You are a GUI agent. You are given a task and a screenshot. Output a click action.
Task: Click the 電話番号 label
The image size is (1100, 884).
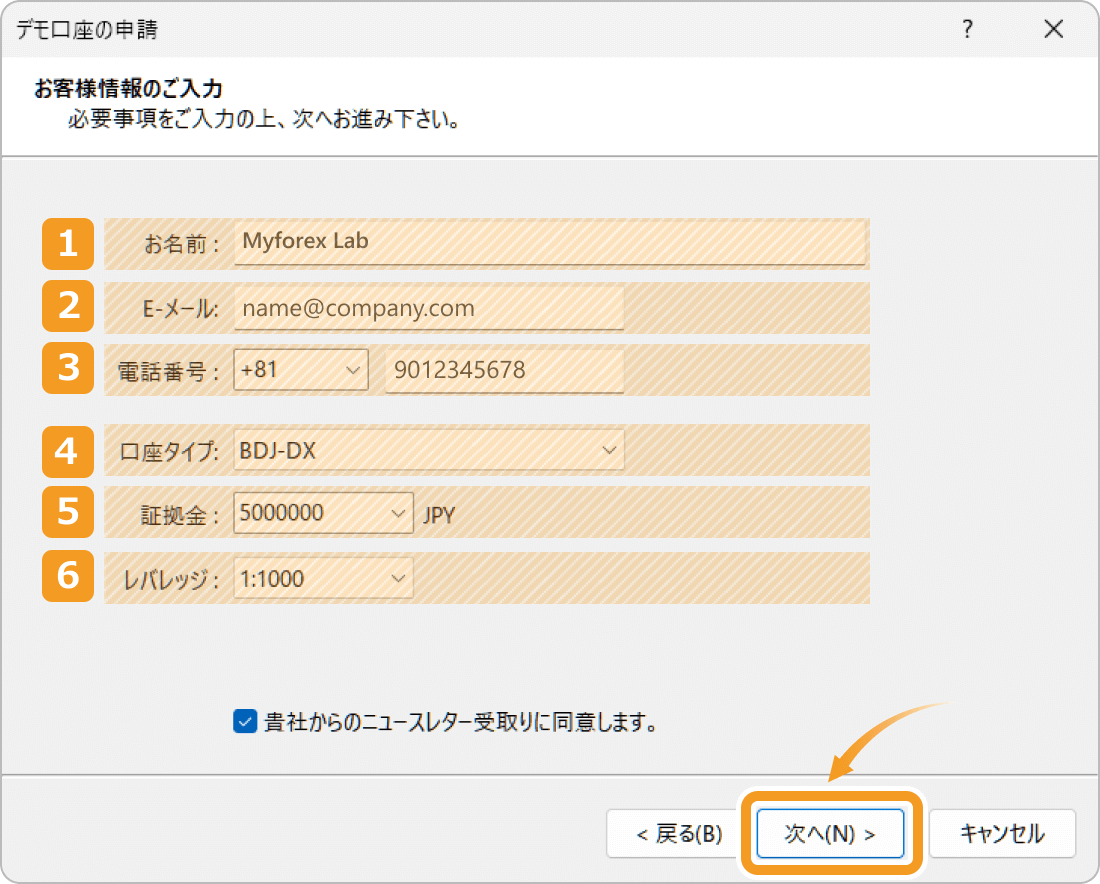tap(168, 371)
